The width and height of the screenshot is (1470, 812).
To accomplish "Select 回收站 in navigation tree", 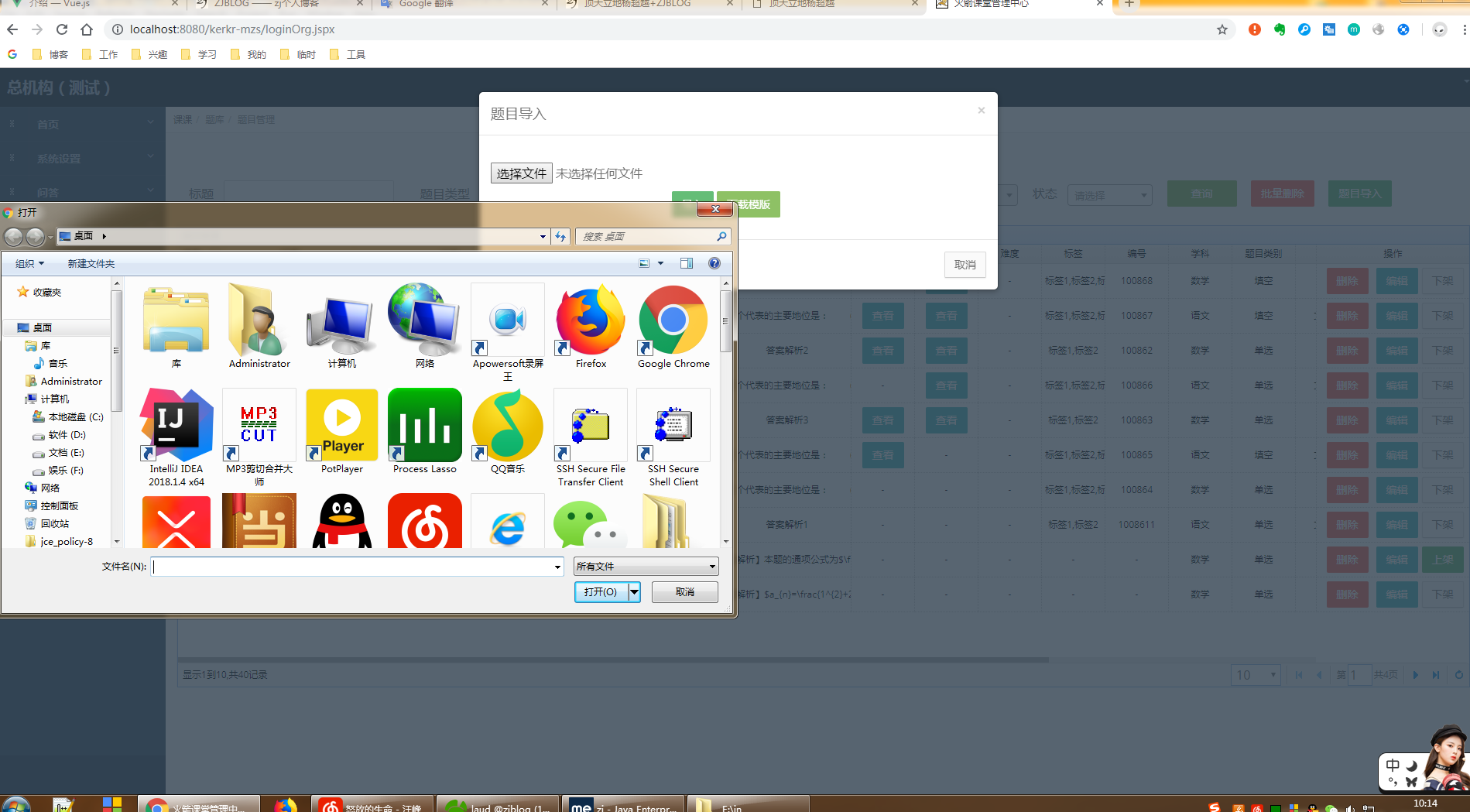I will coord(47,523).
